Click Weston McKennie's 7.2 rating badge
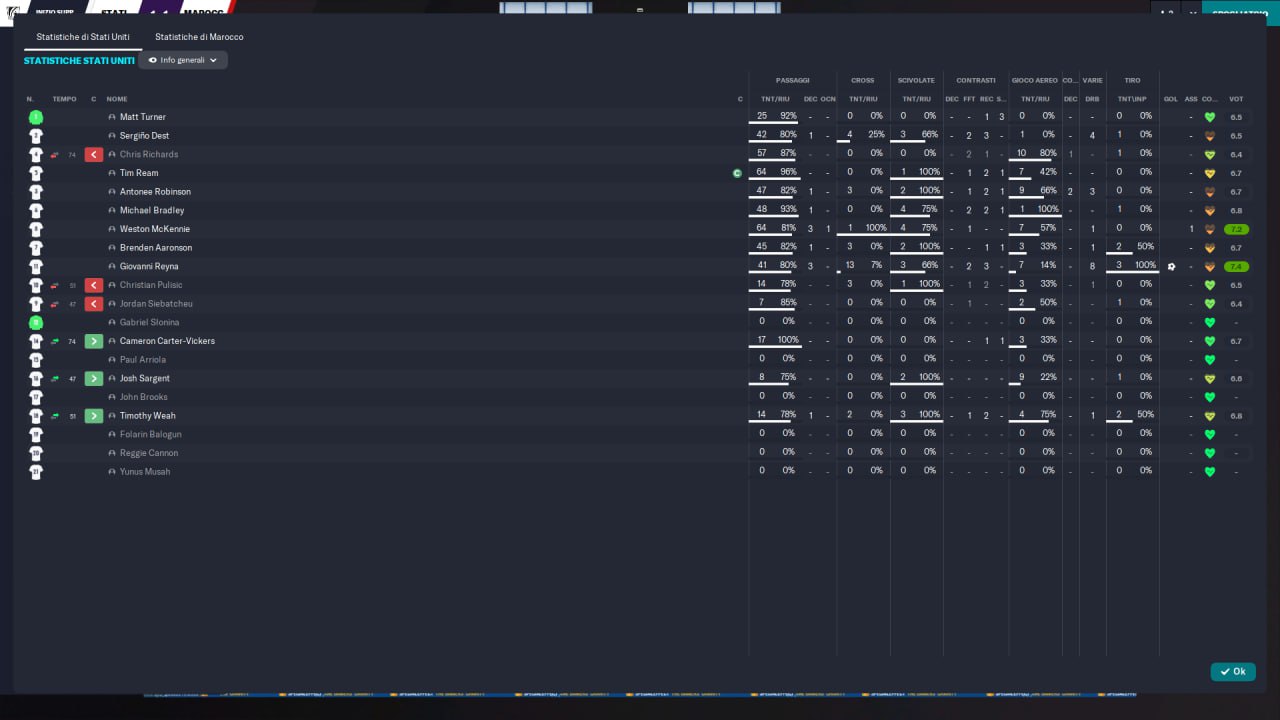The width and height of the screenshot is (1280, 720). 1236,229
